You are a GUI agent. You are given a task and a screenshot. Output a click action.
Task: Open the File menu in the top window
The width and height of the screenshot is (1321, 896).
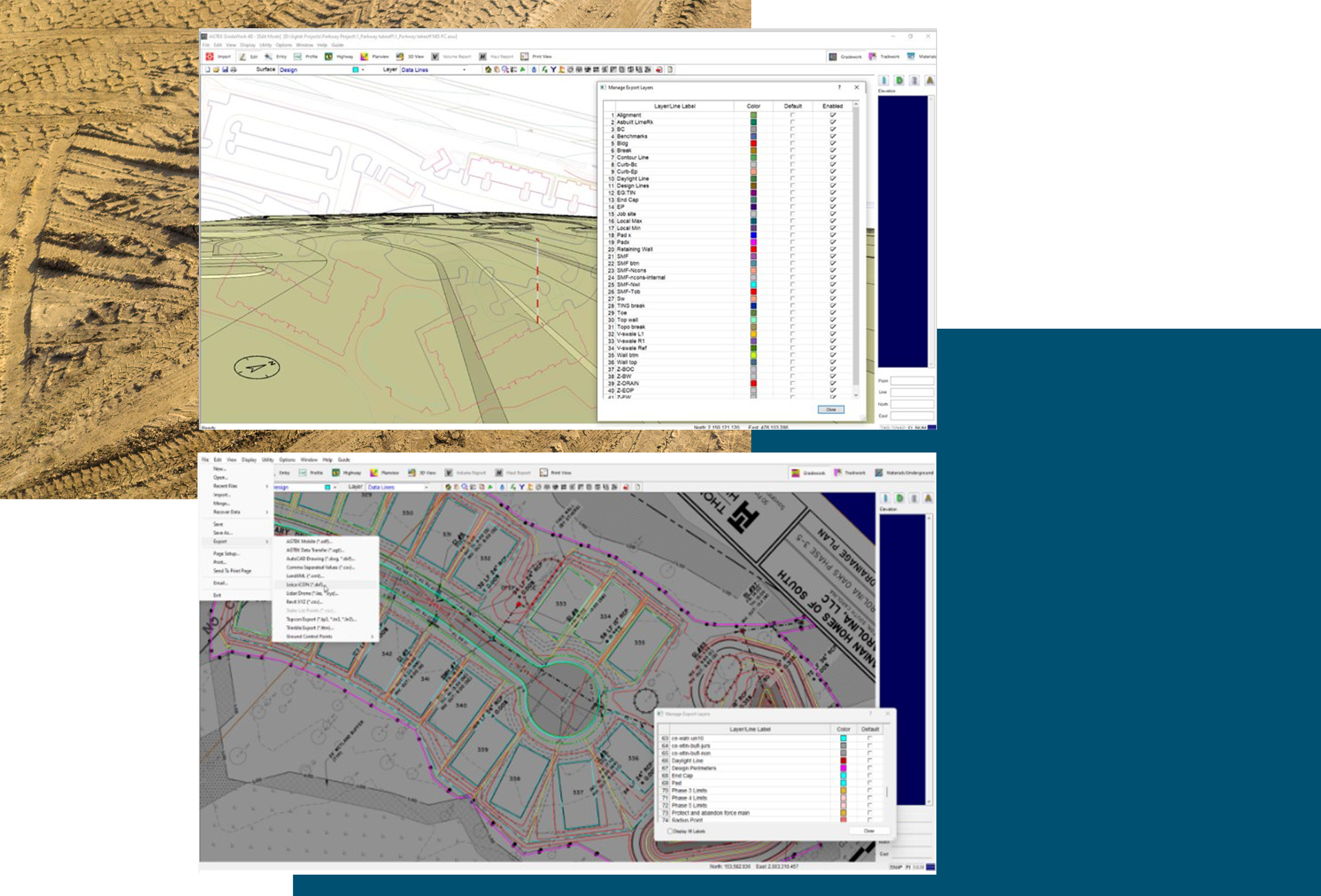point(206,45)
